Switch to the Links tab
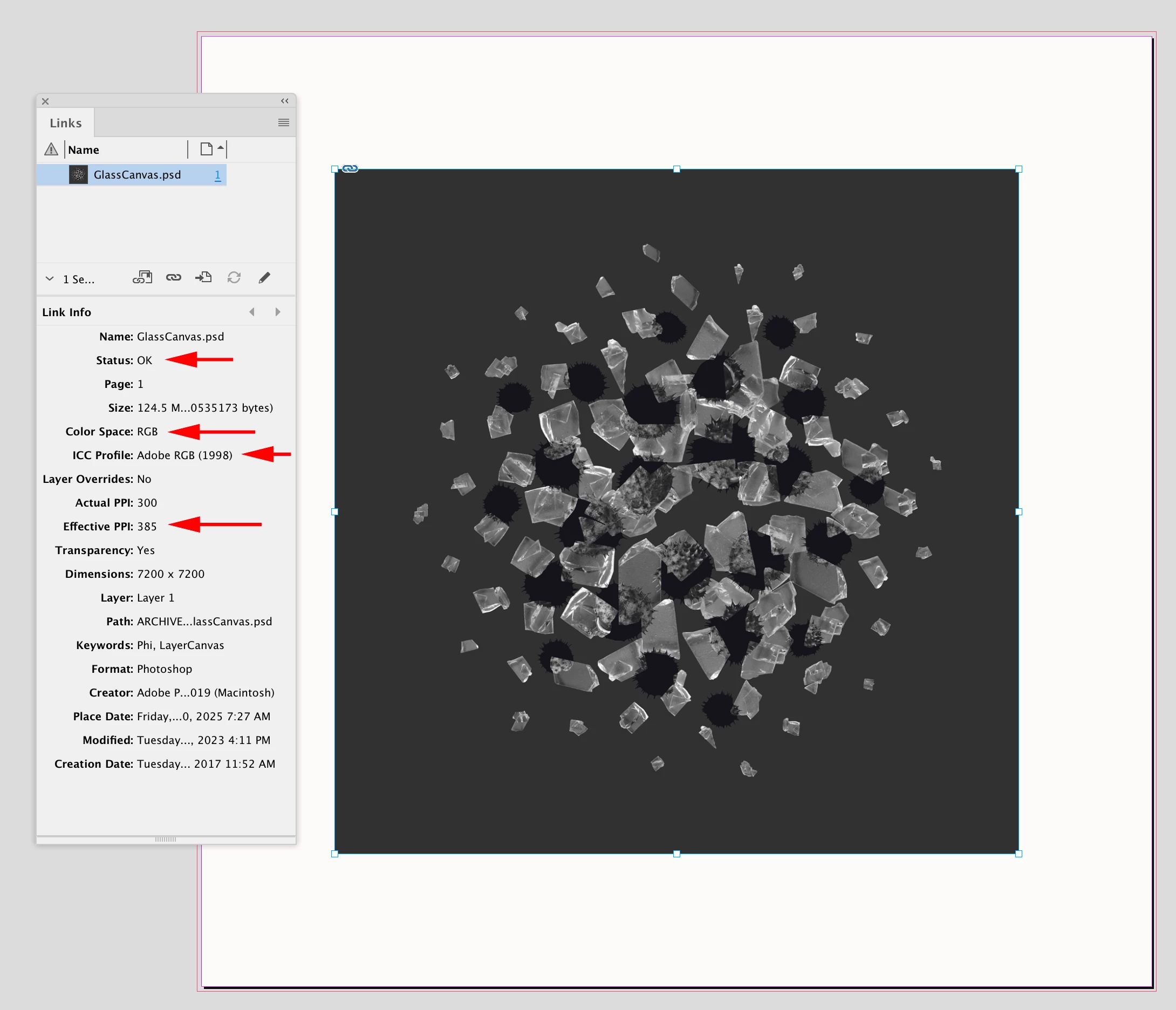 (65, 122)
